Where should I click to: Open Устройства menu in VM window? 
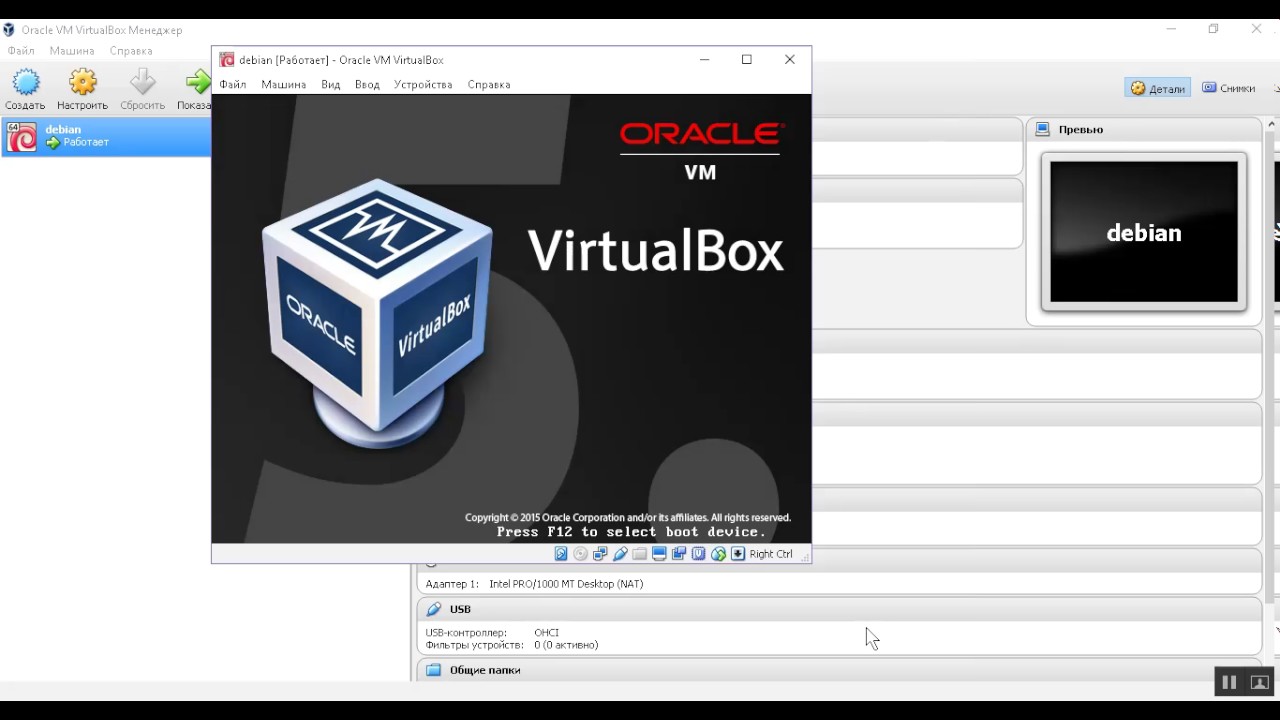[423, 85]
